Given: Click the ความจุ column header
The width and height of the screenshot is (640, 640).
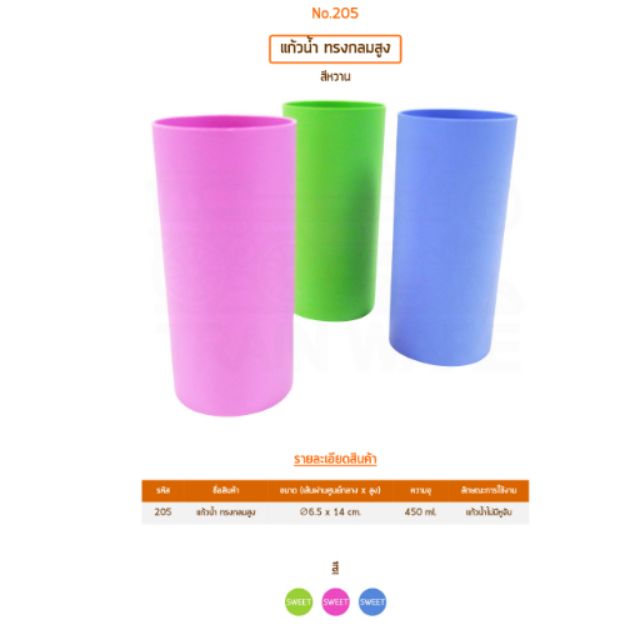Looking at the screenshot, I should click(420, 490).
